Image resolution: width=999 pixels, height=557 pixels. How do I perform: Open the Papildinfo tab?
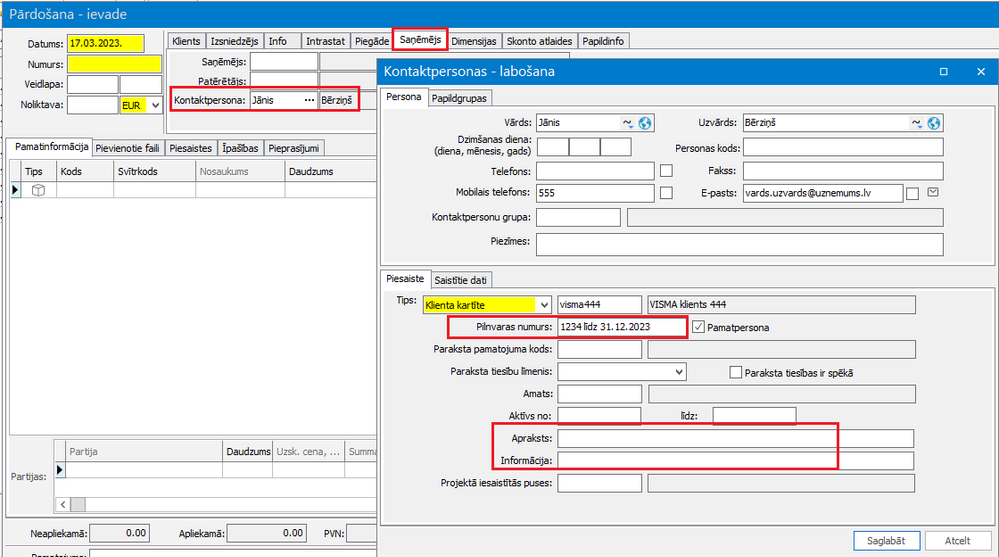click(603, 41)
